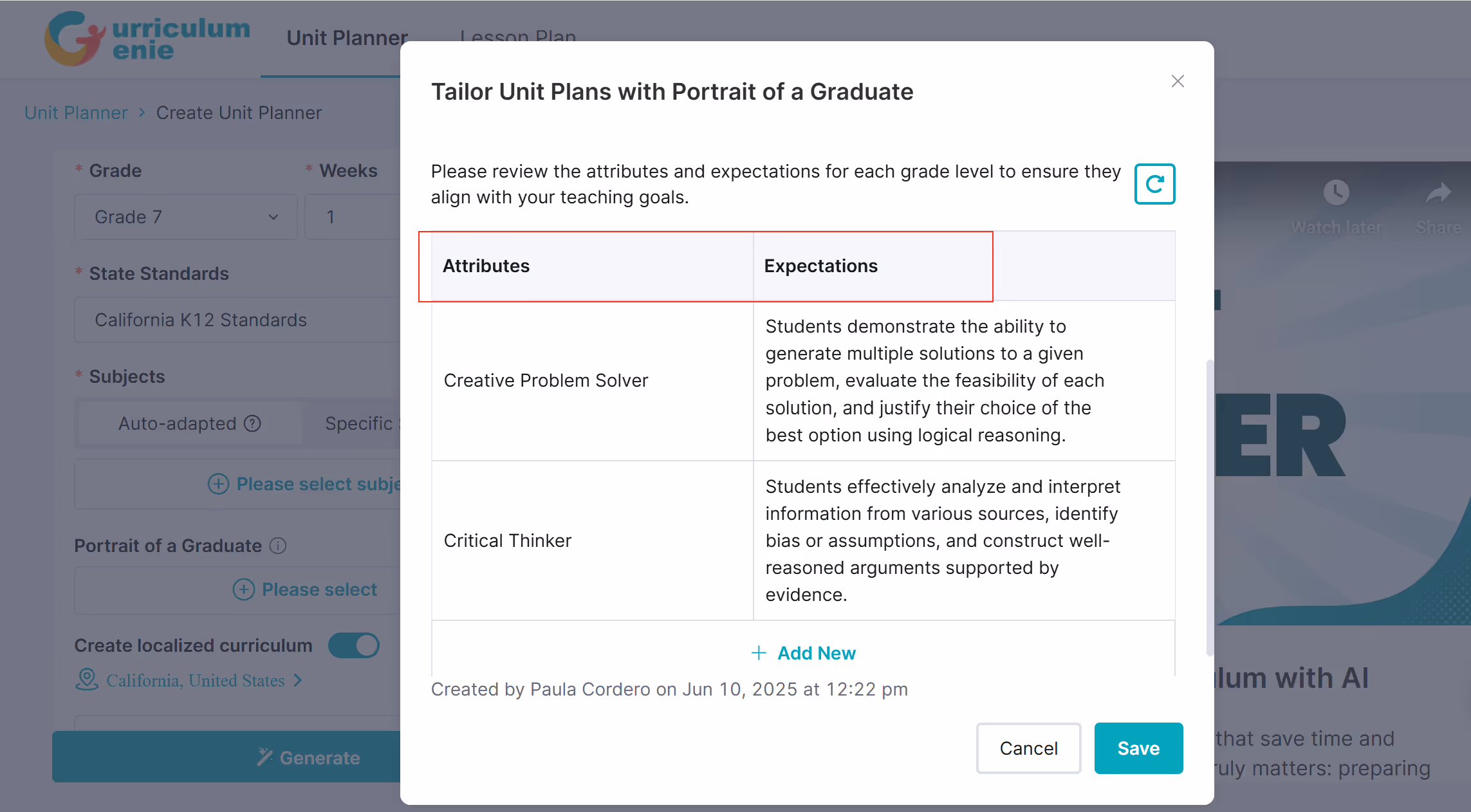1471x812 pixels.
Task: Click the plus icon beside Add New
Action: pyautogui.click(x=759, y=653)
